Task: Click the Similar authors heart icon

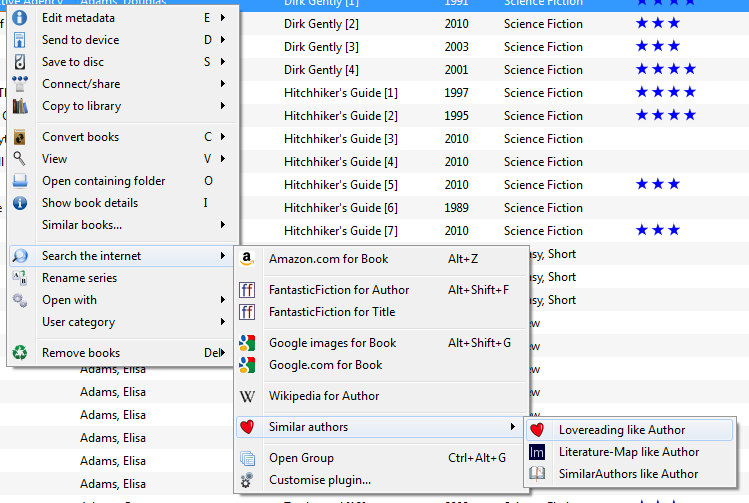Action: [x=247, y=427]
